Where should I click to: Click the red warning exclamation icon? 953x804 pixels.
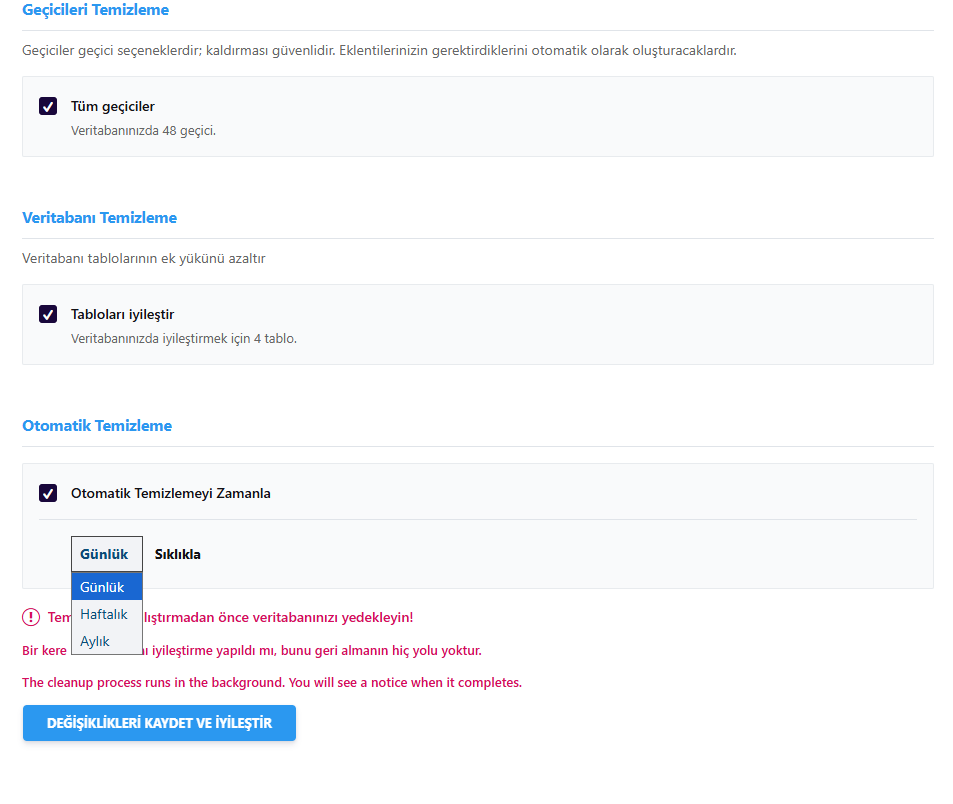31,617
